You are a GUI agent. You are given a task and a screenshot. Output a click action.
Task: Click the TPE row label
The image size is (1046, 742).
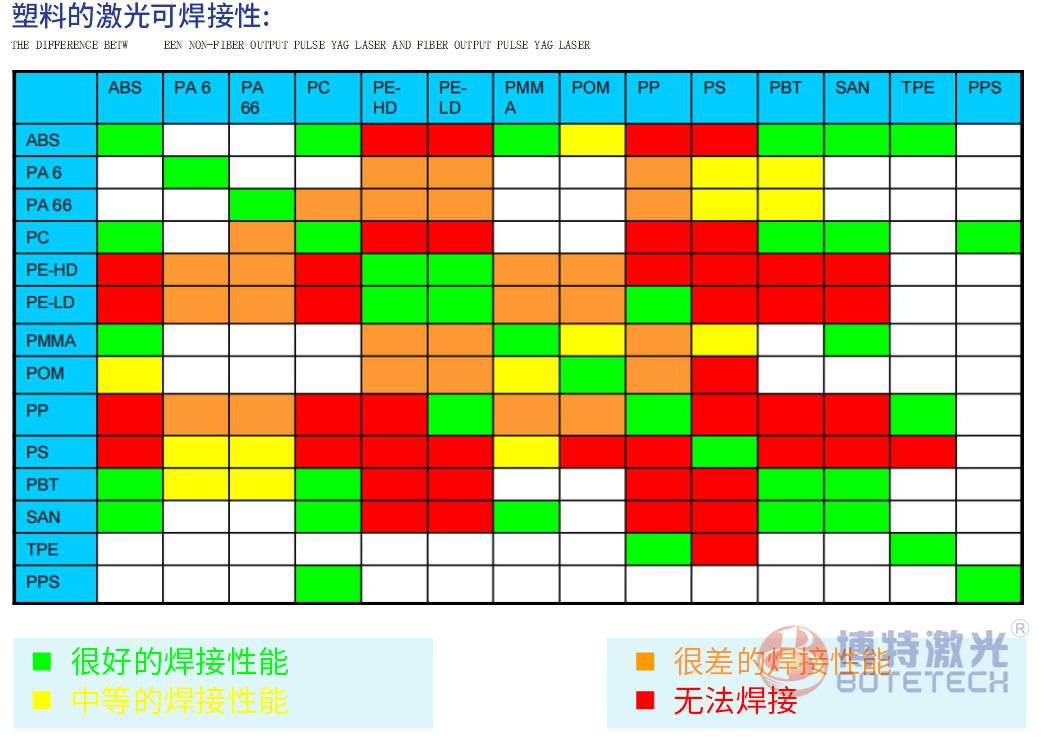tap(56, 549)
